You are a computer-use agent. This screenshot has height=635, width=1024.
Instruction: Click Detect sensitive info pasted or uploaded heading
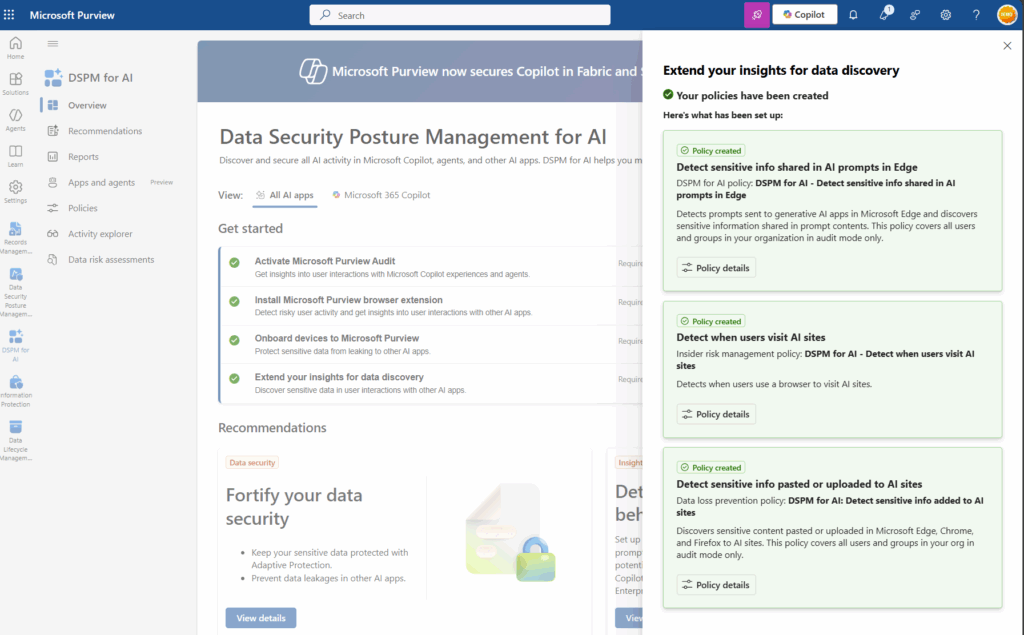(x=799, y=484)
